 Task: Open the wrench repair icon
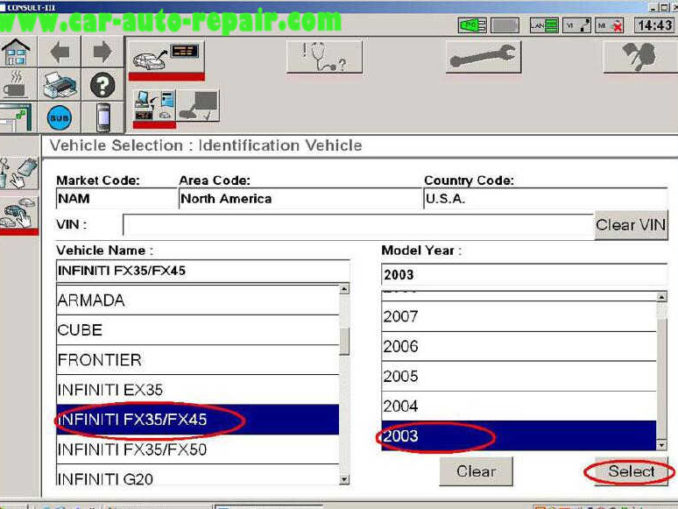[483, 57]
